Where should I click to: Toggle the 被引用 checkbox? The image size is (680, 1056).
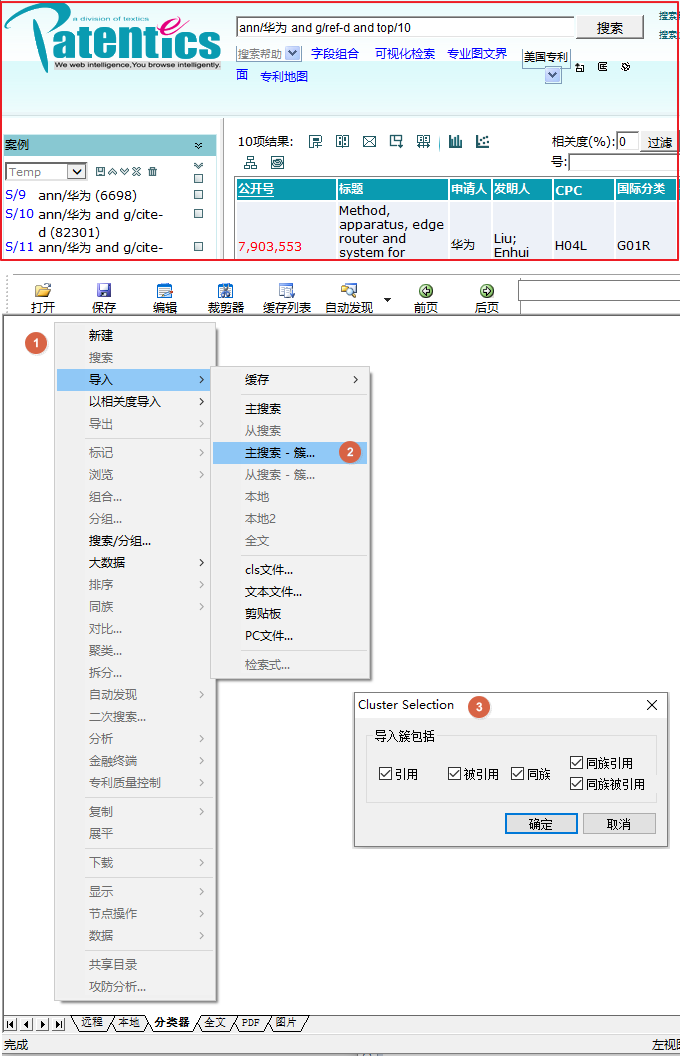(x=455, y=774)
